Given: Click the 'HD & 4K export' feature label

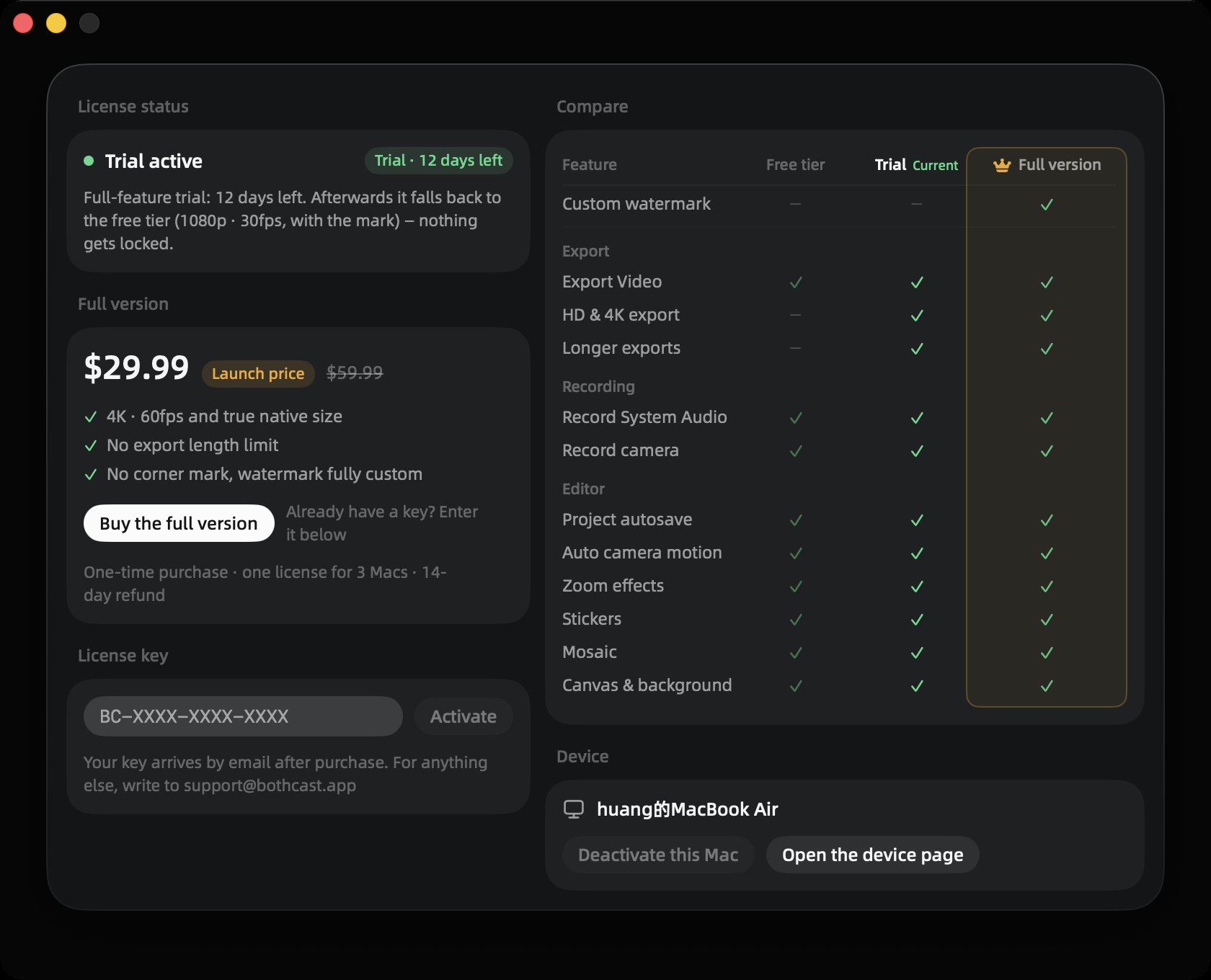Looking at the screenshot, I should point(621,315).
